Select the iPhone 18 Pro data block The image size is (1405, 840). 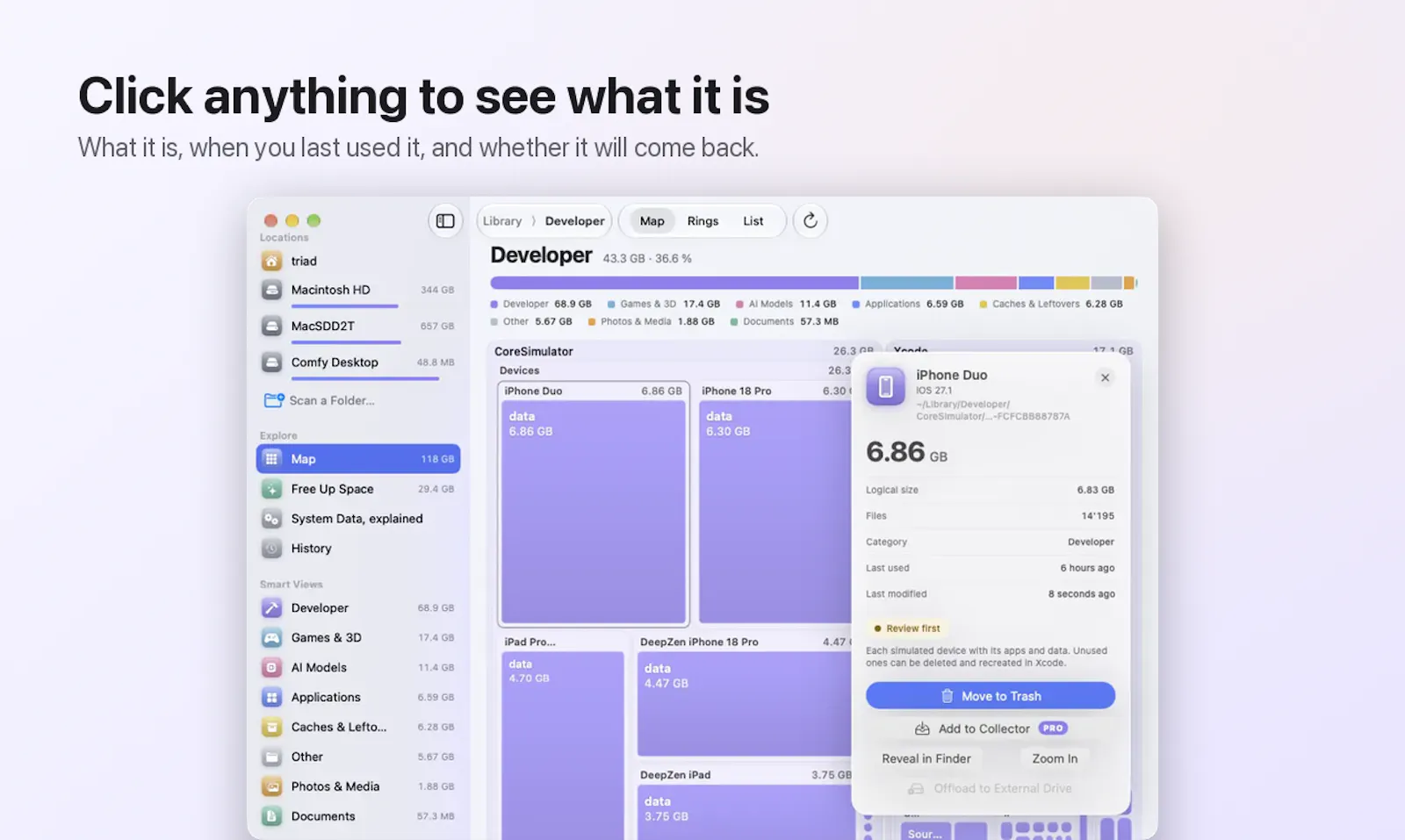[775, 512]
